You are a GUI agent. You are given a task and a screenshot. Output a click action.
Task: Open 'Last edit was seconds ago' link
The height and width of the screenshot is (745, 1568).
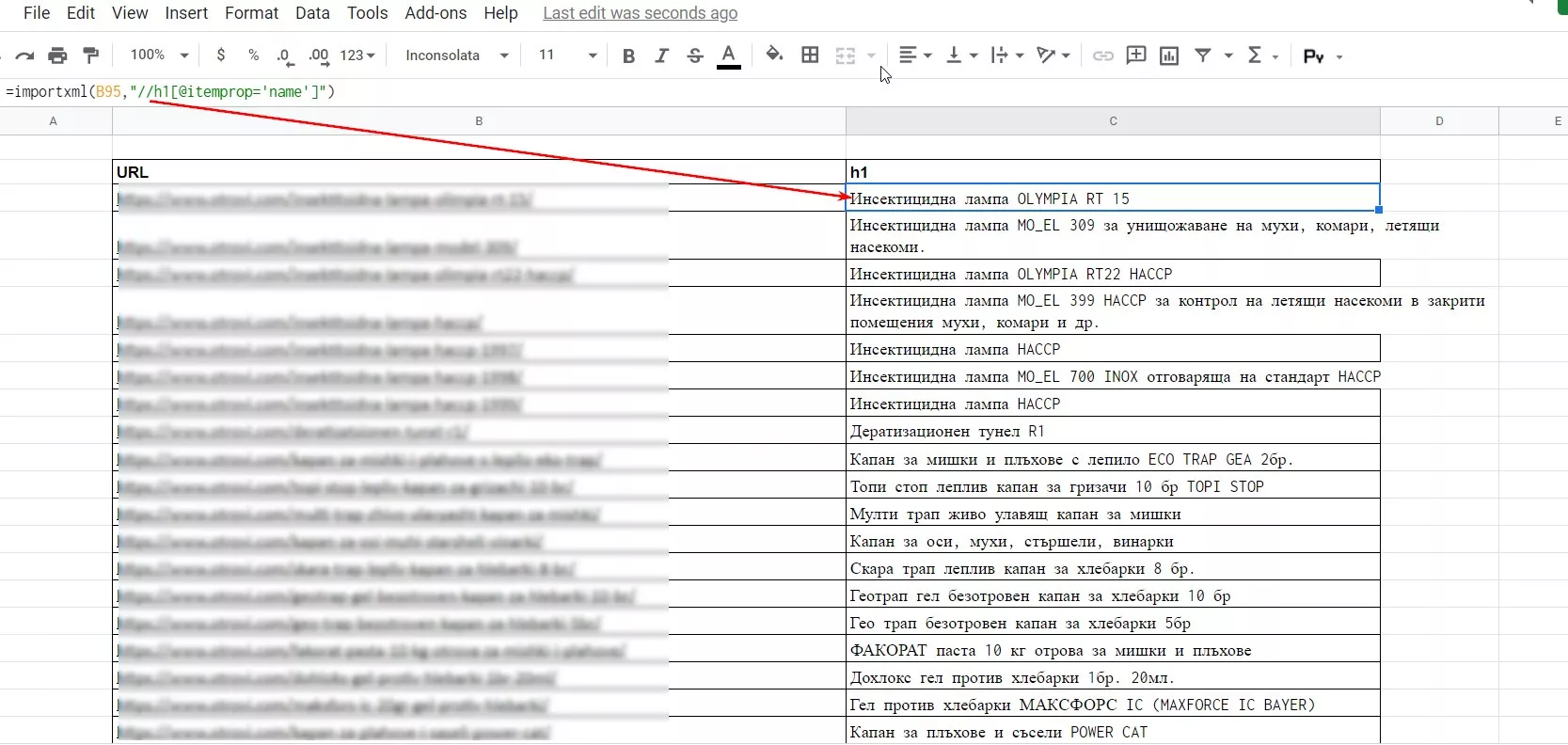click(641, 13)
